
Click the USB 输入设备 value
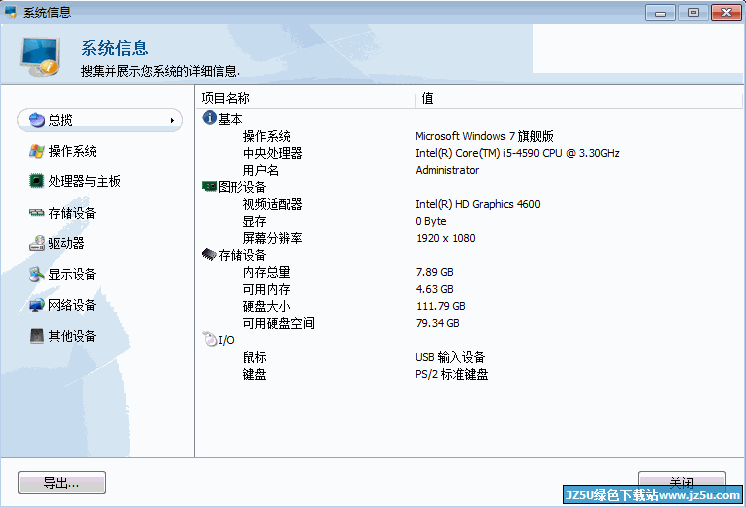tap(450, 357)
